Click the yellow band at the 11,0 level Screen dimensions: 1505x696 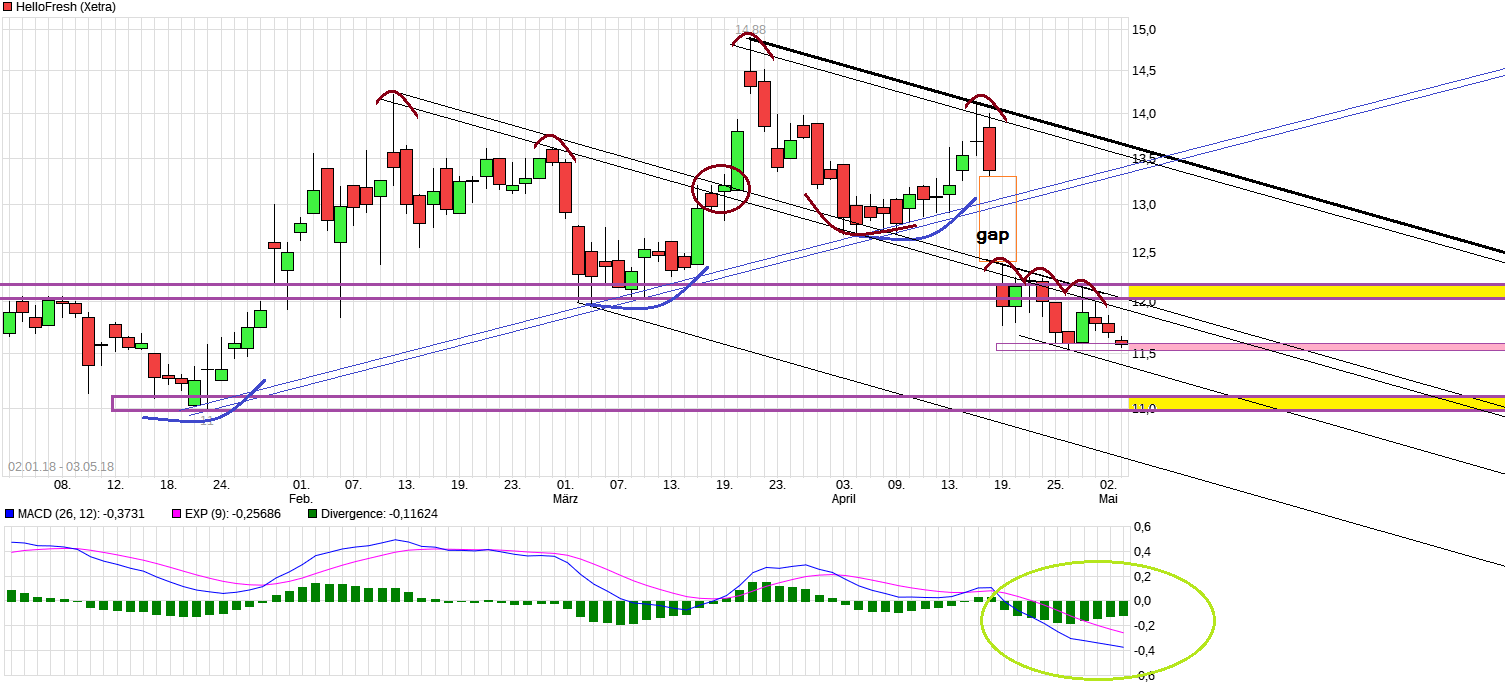tap(1315, 402)
